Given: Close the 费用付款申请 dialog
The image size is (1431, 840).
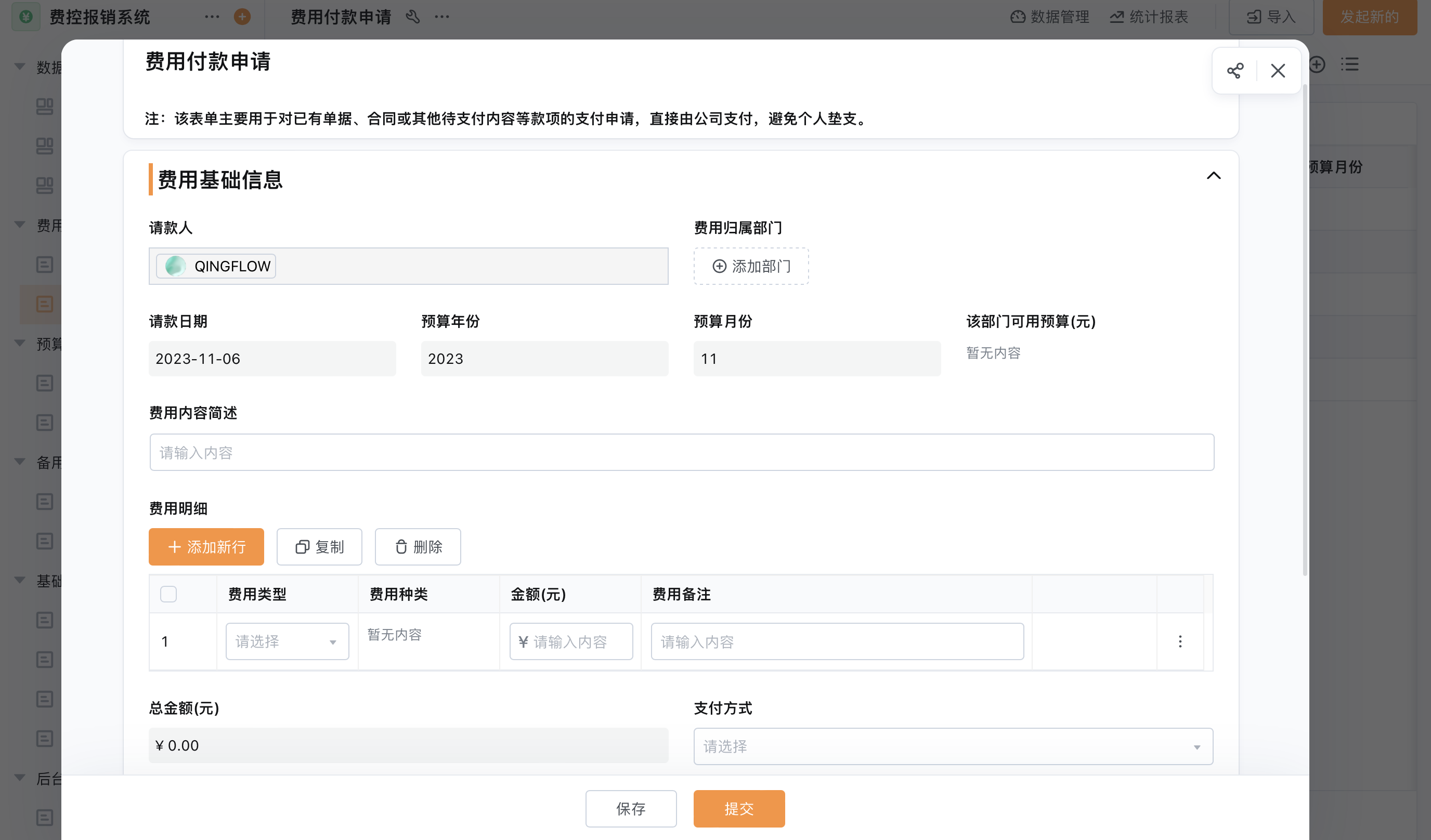Looking at the screenshot, I should coord(1278,70).
